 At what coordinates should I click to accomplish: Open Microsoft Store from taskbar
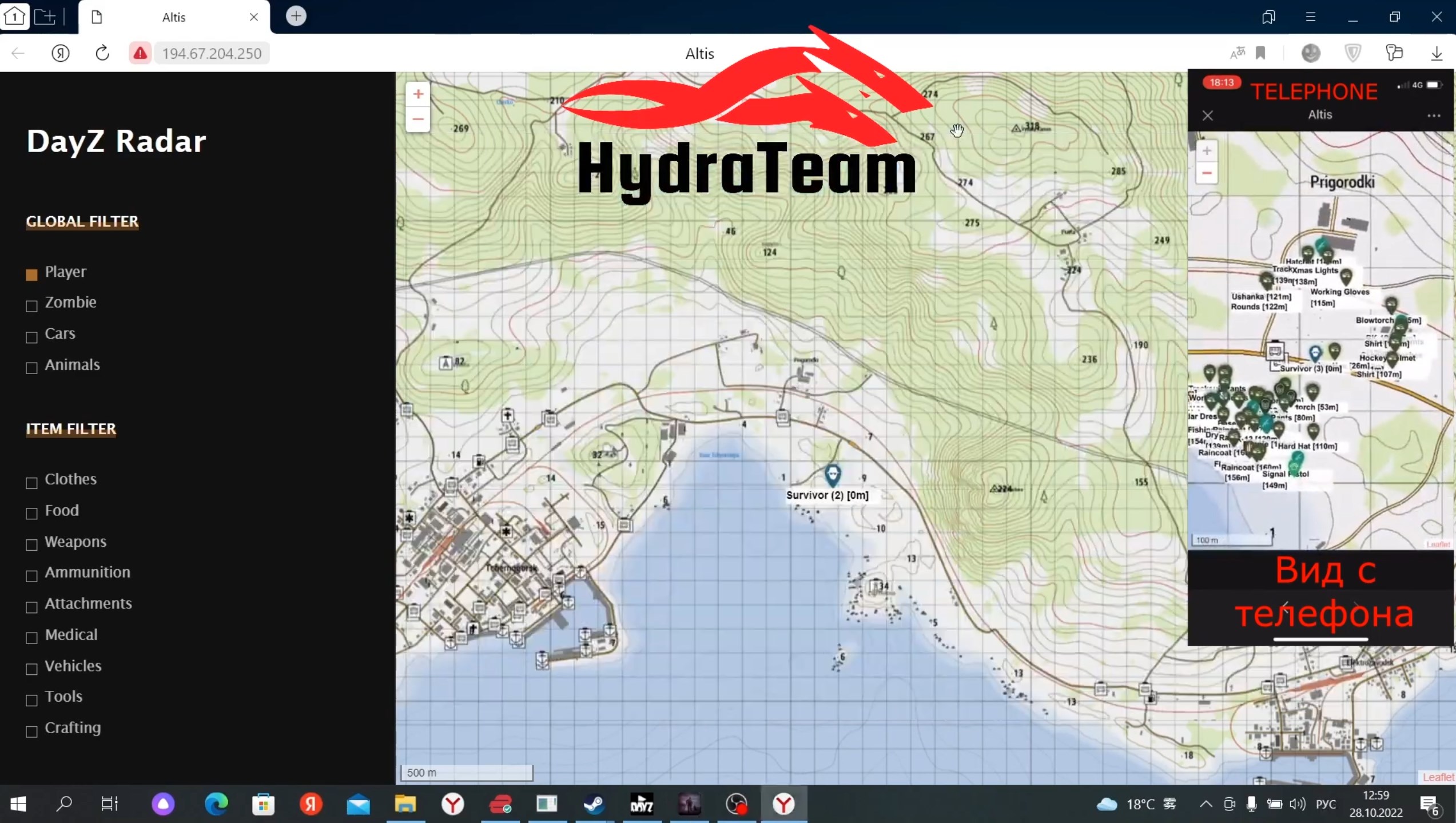click(x=264, y=804)
